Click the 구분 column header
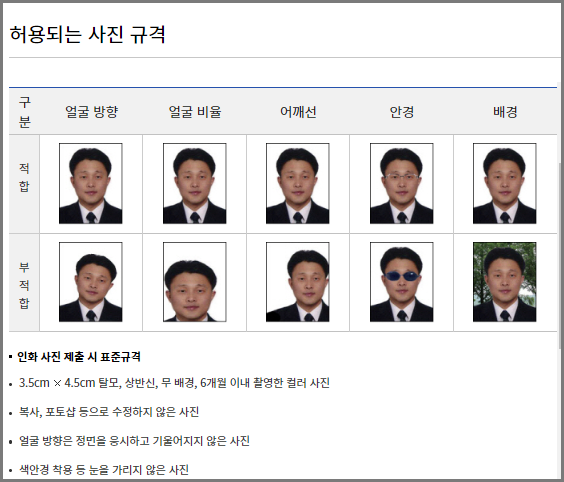The height and width of the screenshot is (482, 564). (24, 112)
